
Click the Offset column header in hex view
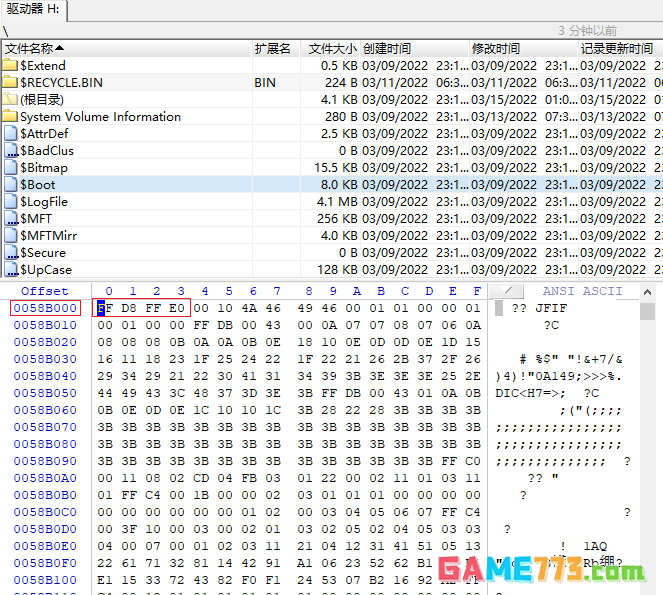pyautogui.click(x=44, y=291)
